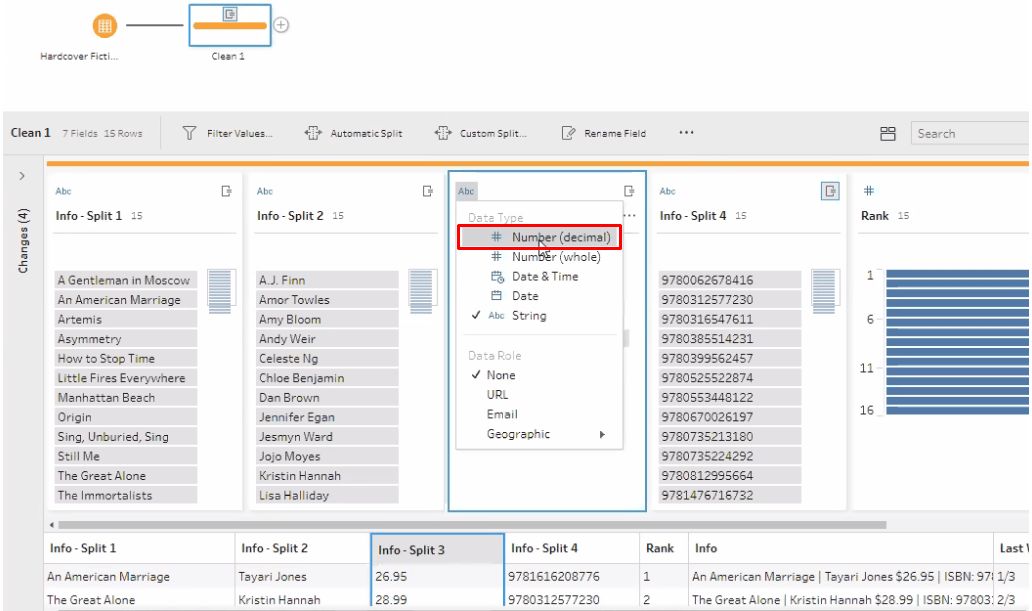Viewport: 1032px width, 611px height.
Task: Select the The Immortalists value
Action: pos(126,495)
